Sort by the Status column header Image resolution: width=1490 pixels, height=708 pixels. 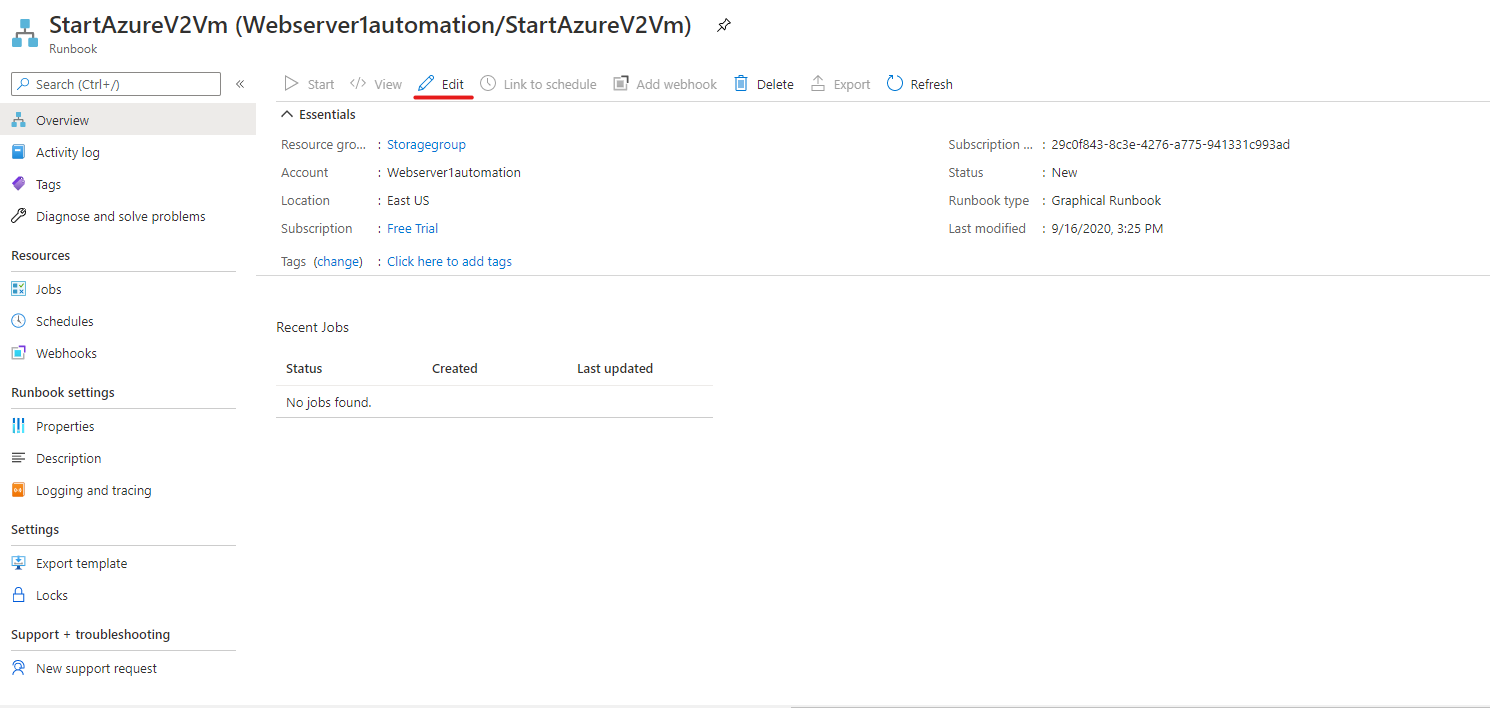click(304, 369)
